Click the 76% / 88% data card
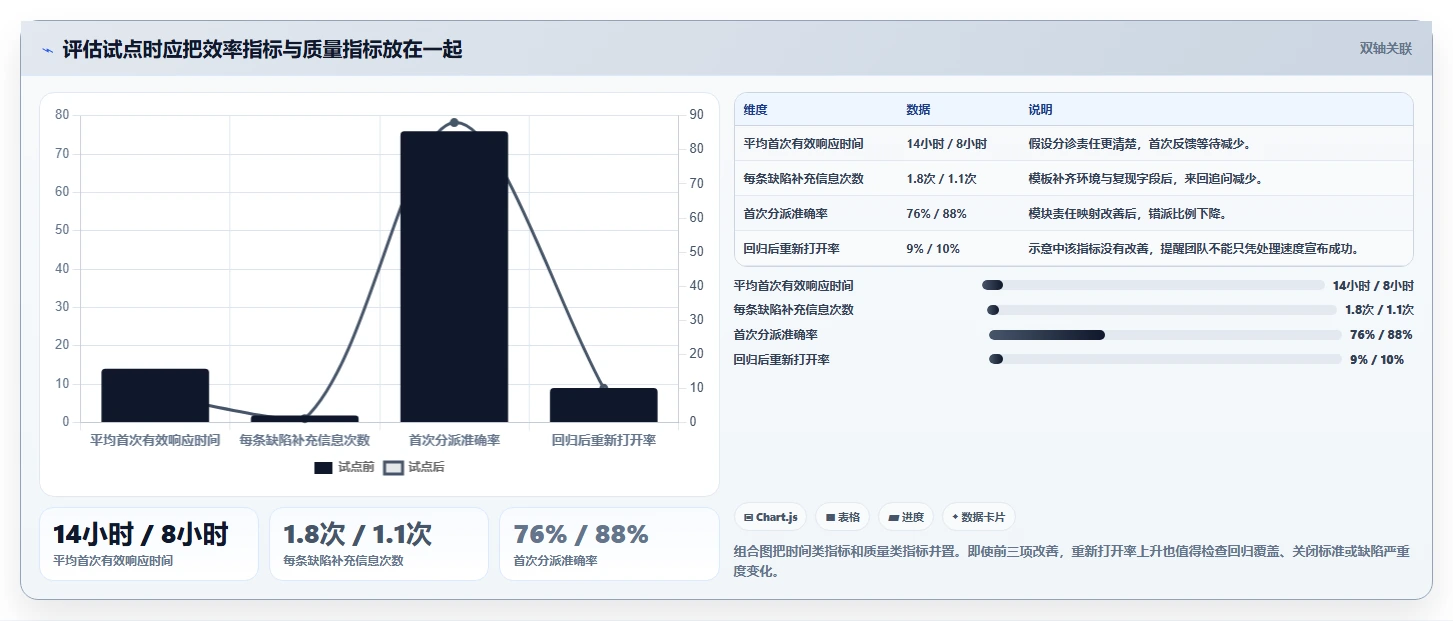 point(609,544)
